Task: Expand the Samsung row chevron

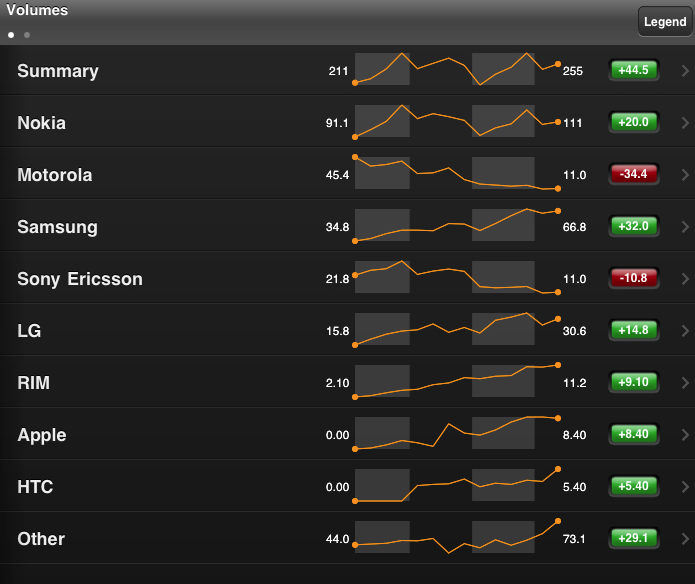Action: pyautogui.click(x=685, y=226)
